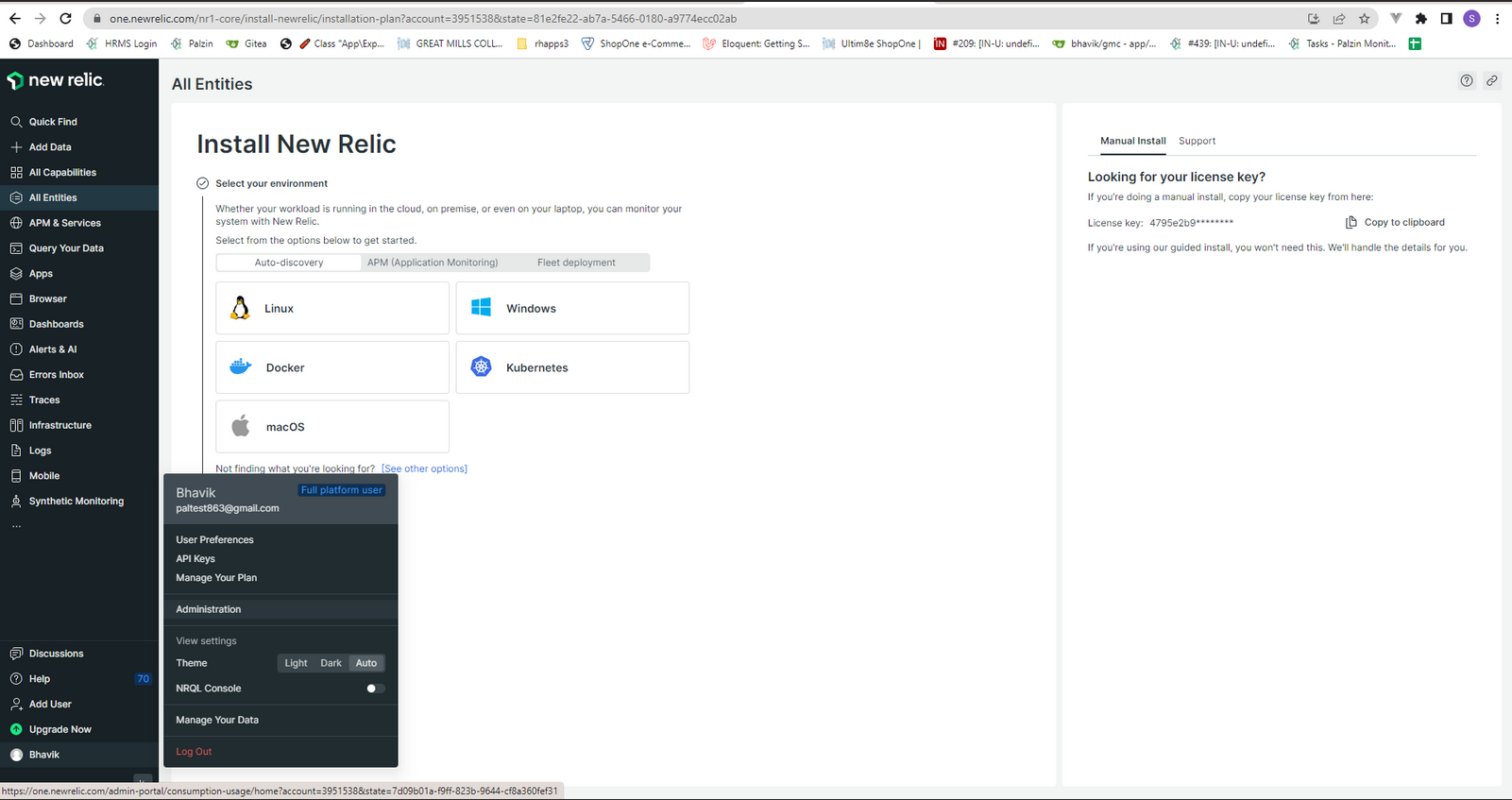Copy permalink using link icon top right
This screenshot has width=1512, height=800.
(x=1492, y=81)
